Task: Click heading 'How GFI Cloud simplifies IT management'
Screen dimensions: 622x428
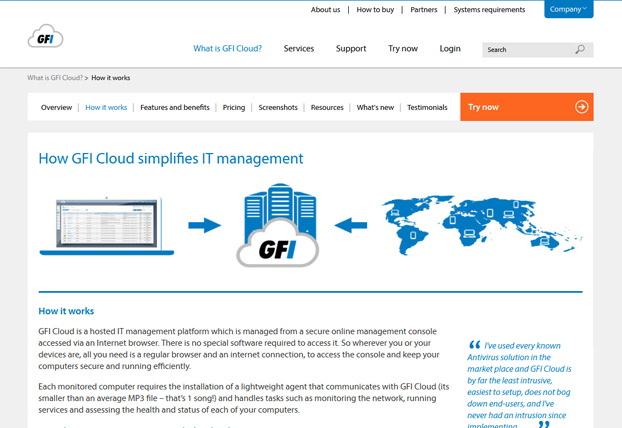Action: coord(171,158)
